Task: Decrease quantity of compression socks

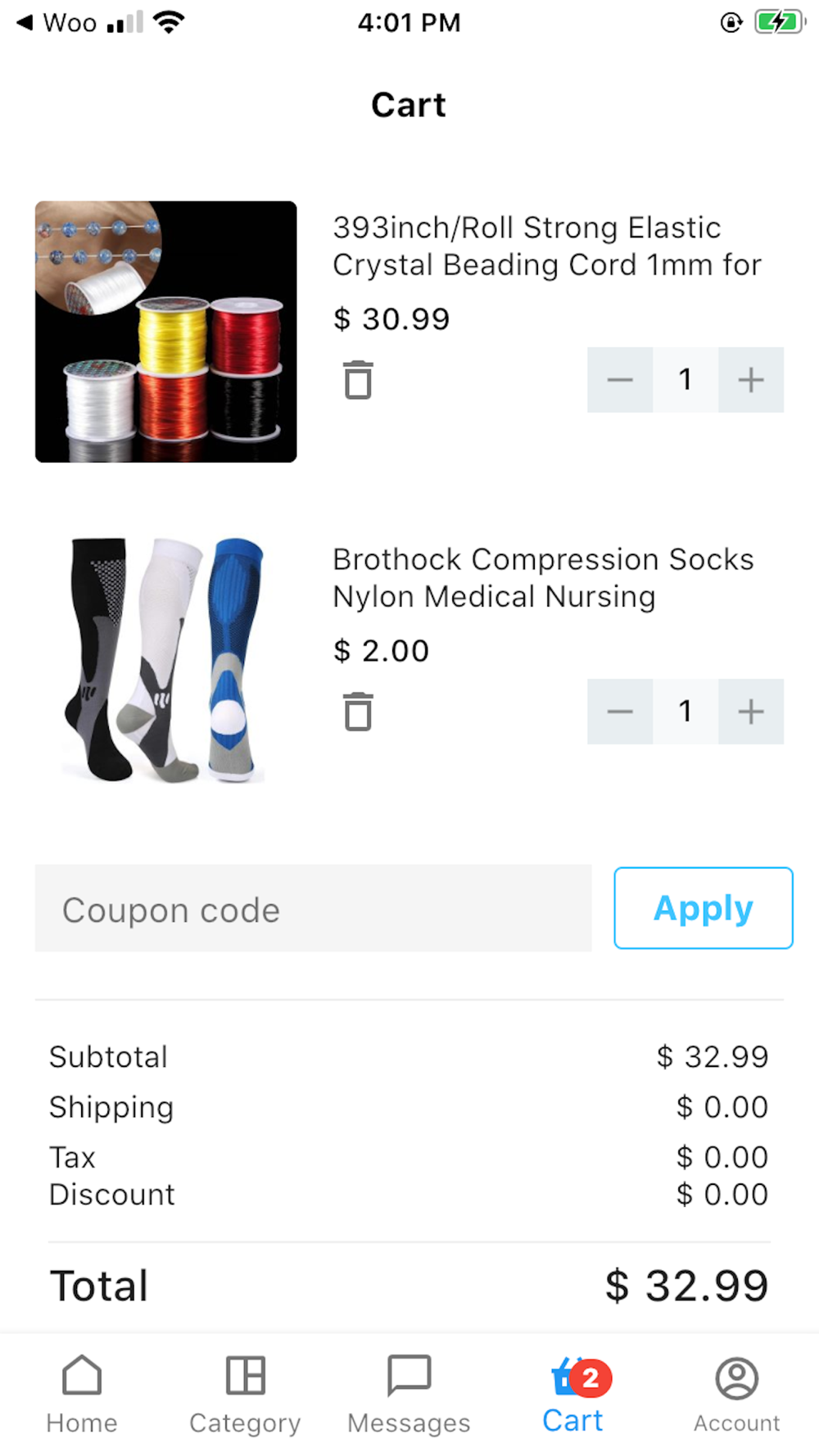Action: tap(620, 712)
